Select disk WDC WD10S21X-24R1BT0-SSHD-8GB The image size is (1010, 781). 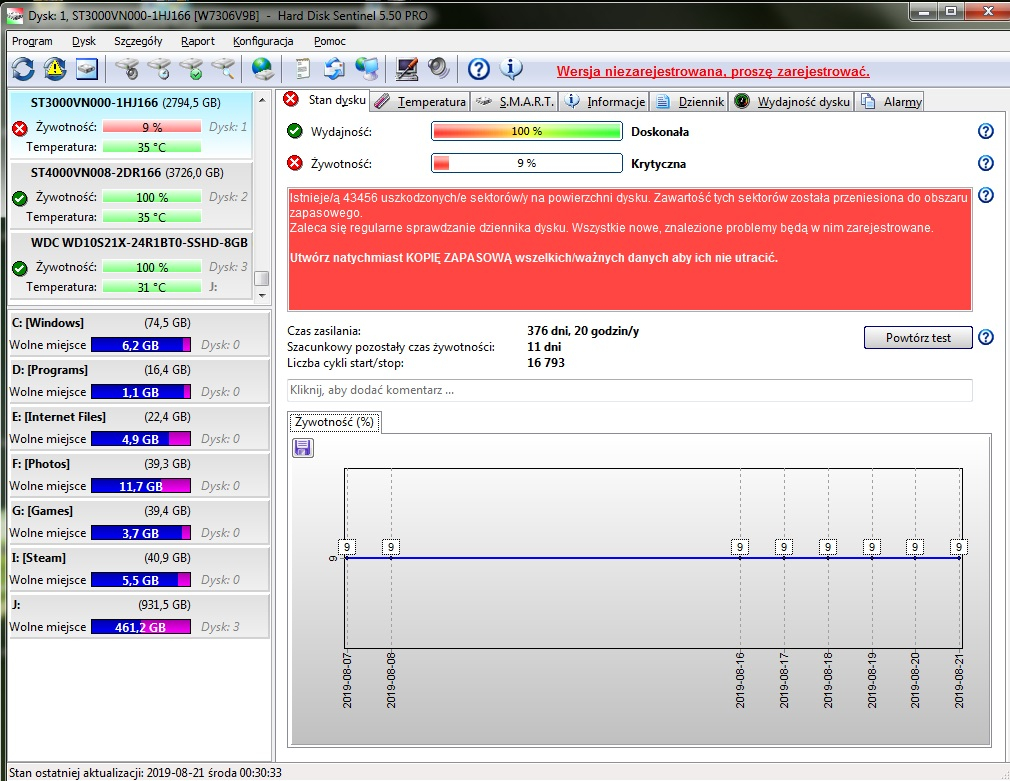click(130, 265)
